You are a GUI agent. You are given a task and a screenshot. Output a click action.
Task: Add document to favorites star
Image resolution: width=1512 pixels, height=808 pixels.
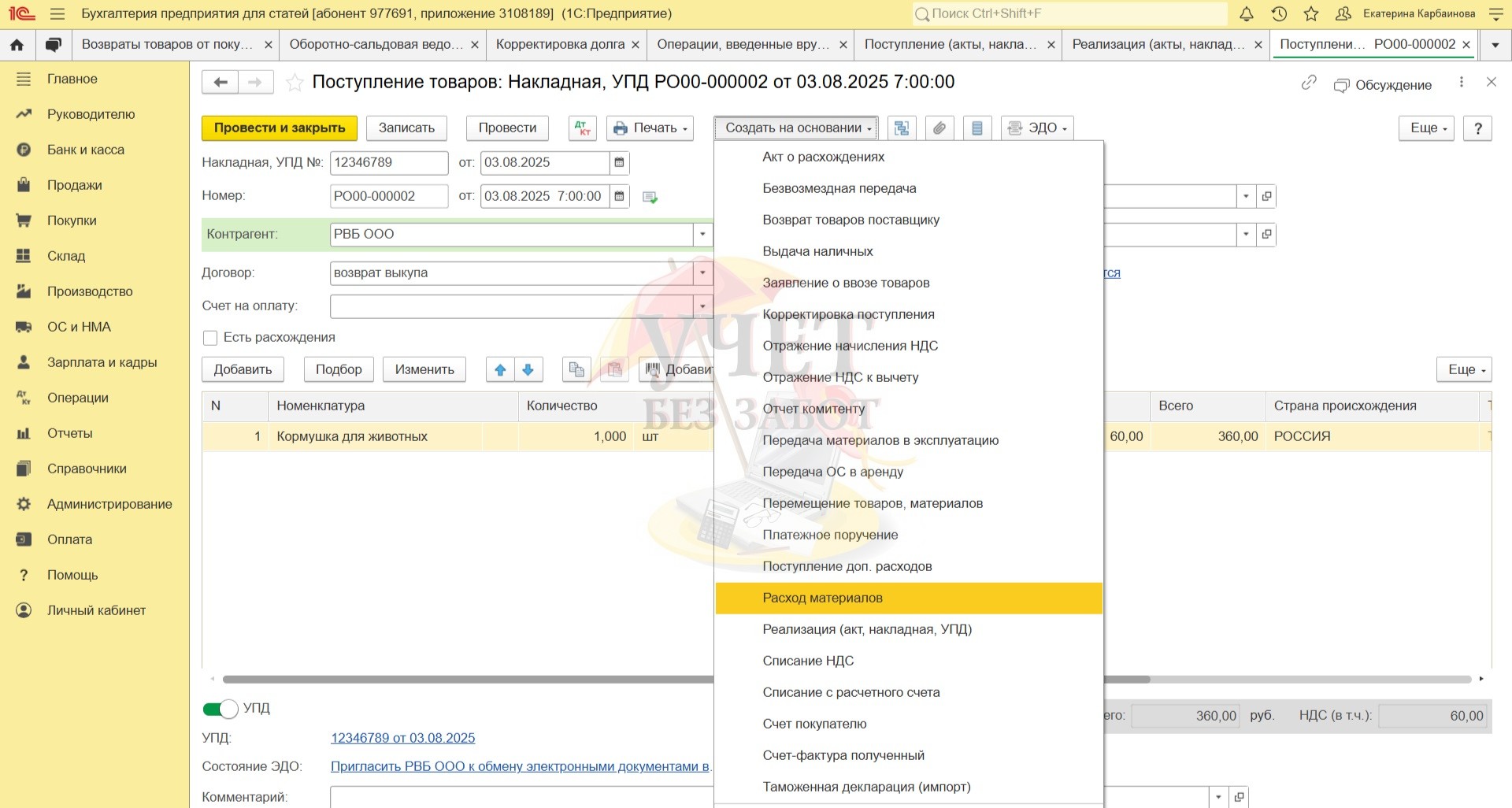click(x=295, y=83)
